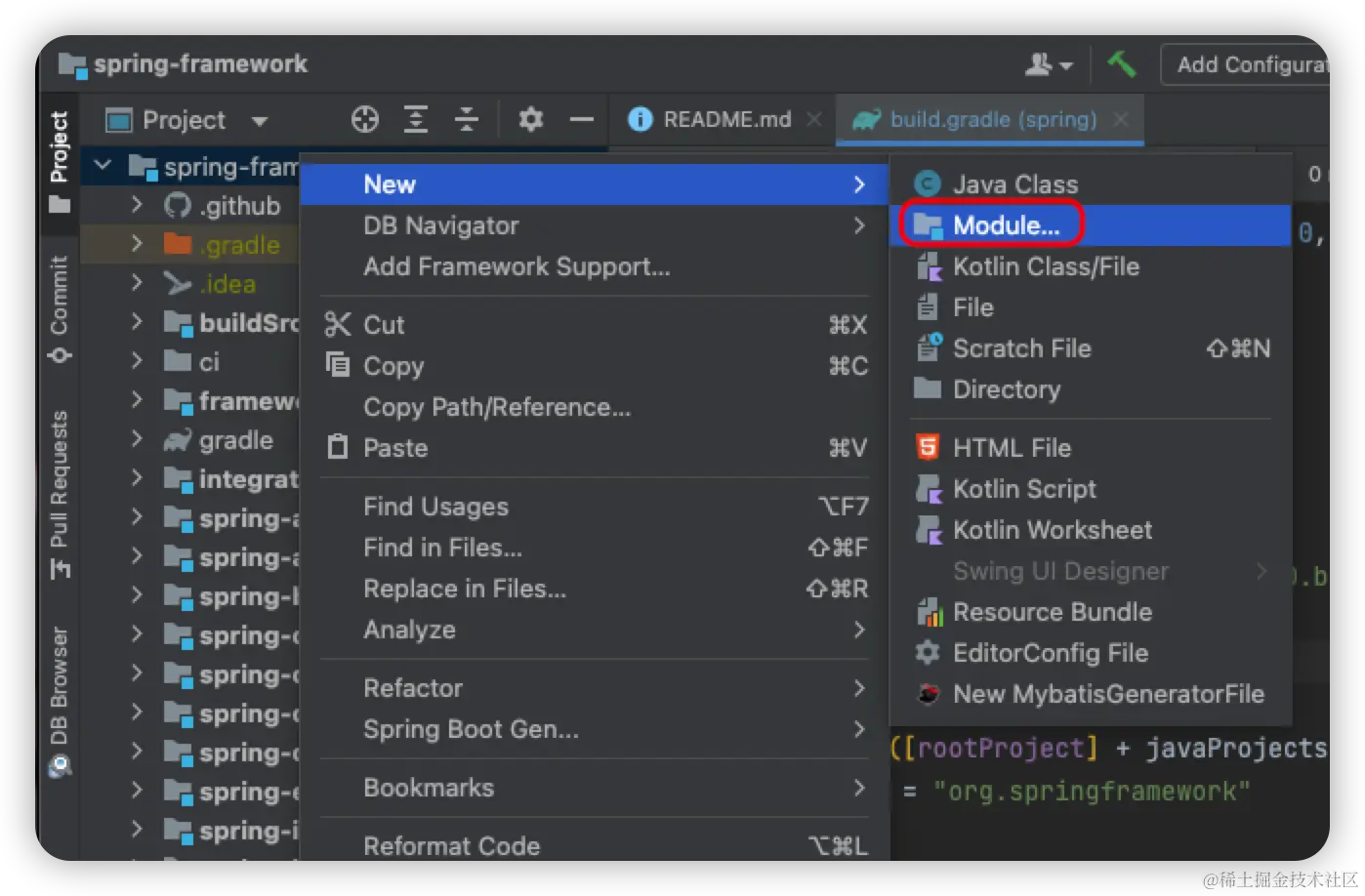Click the Select Opened File target icon
This screenshot has height=896, width=1365.
[365, 119]
